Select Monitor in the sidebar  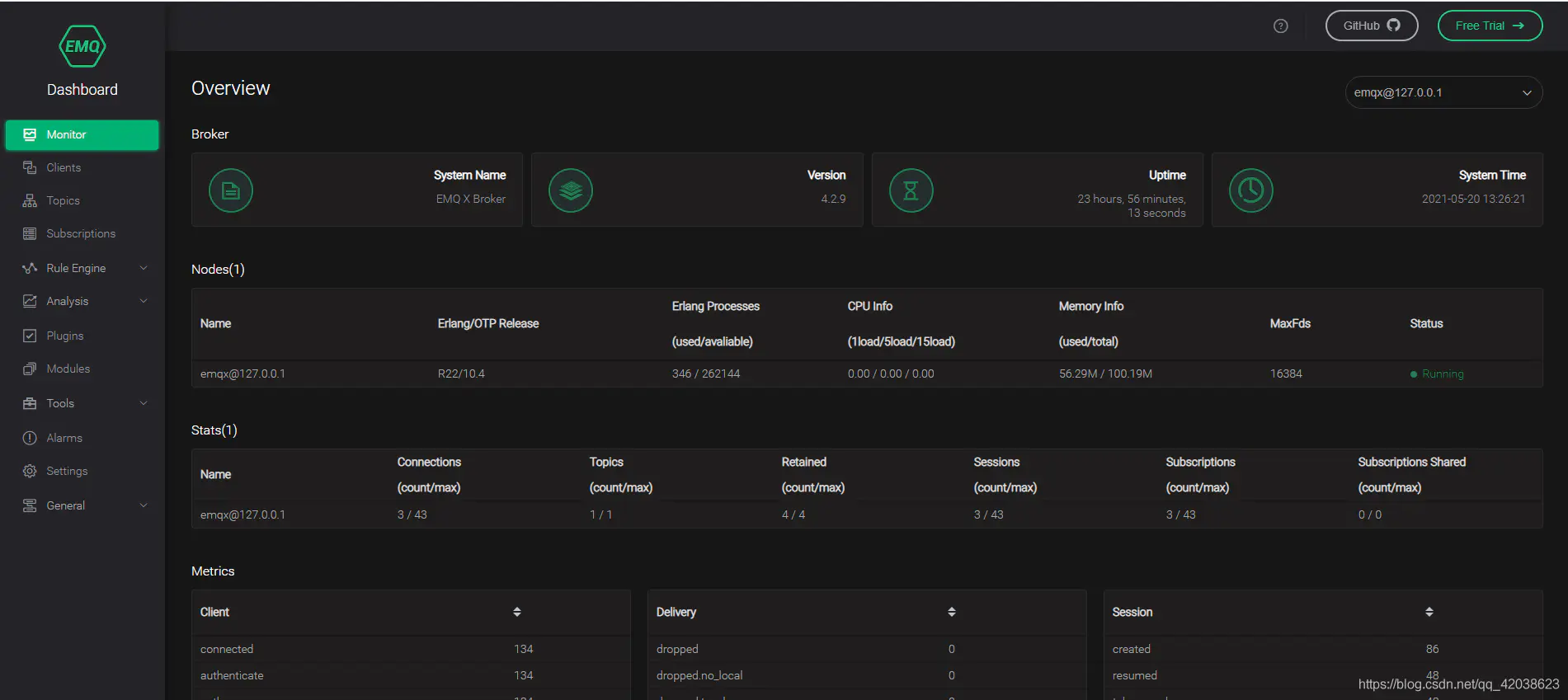[x=82, y=134]
